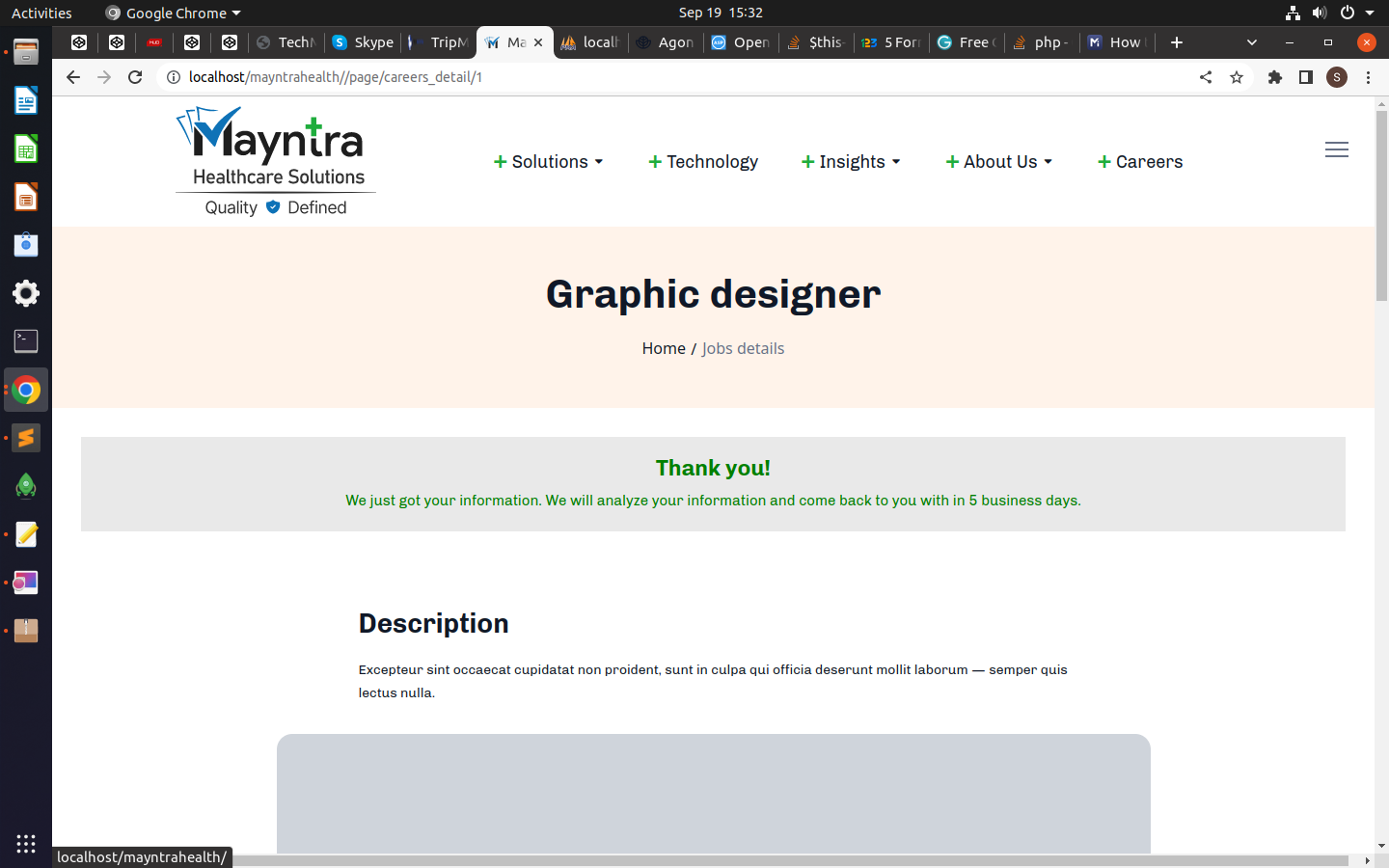Open the text editor notepad icon in the dock
The image size is (1389, 868).
coord(26,534)
